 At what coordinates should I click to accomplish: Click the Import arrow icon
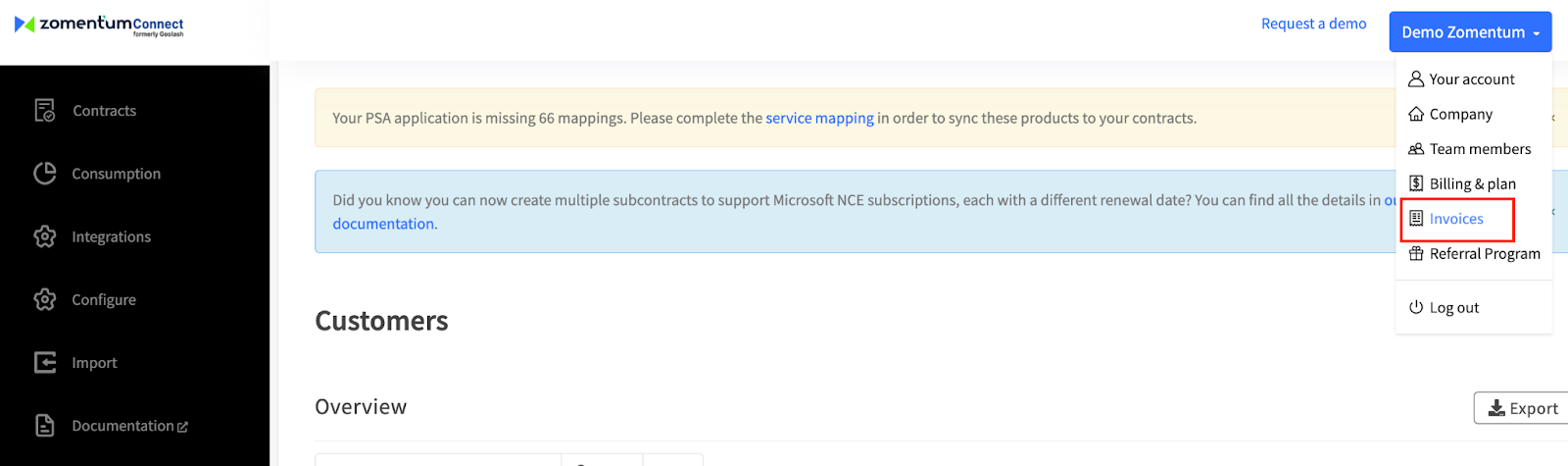[45, 362]
